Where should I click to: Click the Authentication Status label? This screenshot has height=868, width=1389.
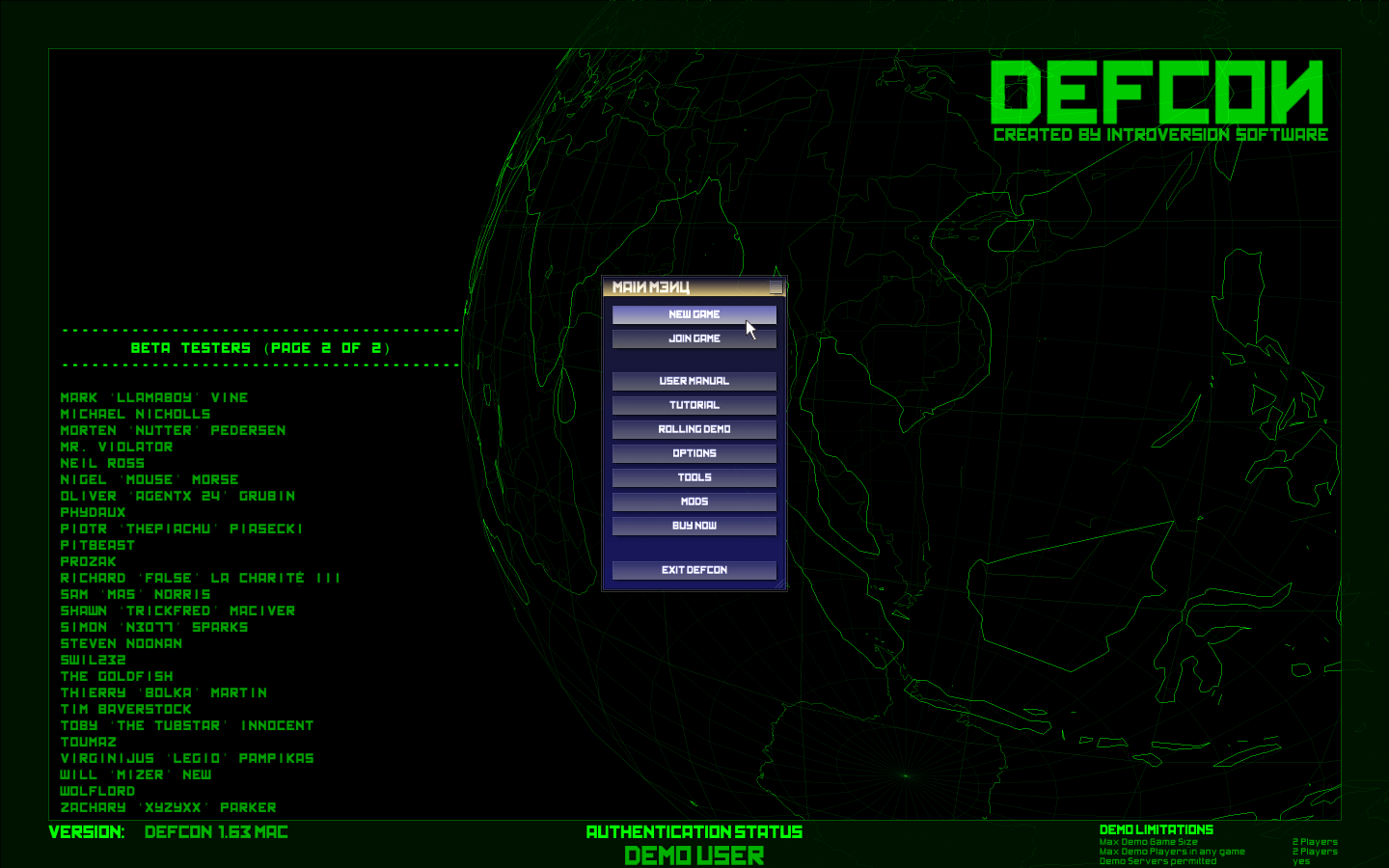coord(694,832)
